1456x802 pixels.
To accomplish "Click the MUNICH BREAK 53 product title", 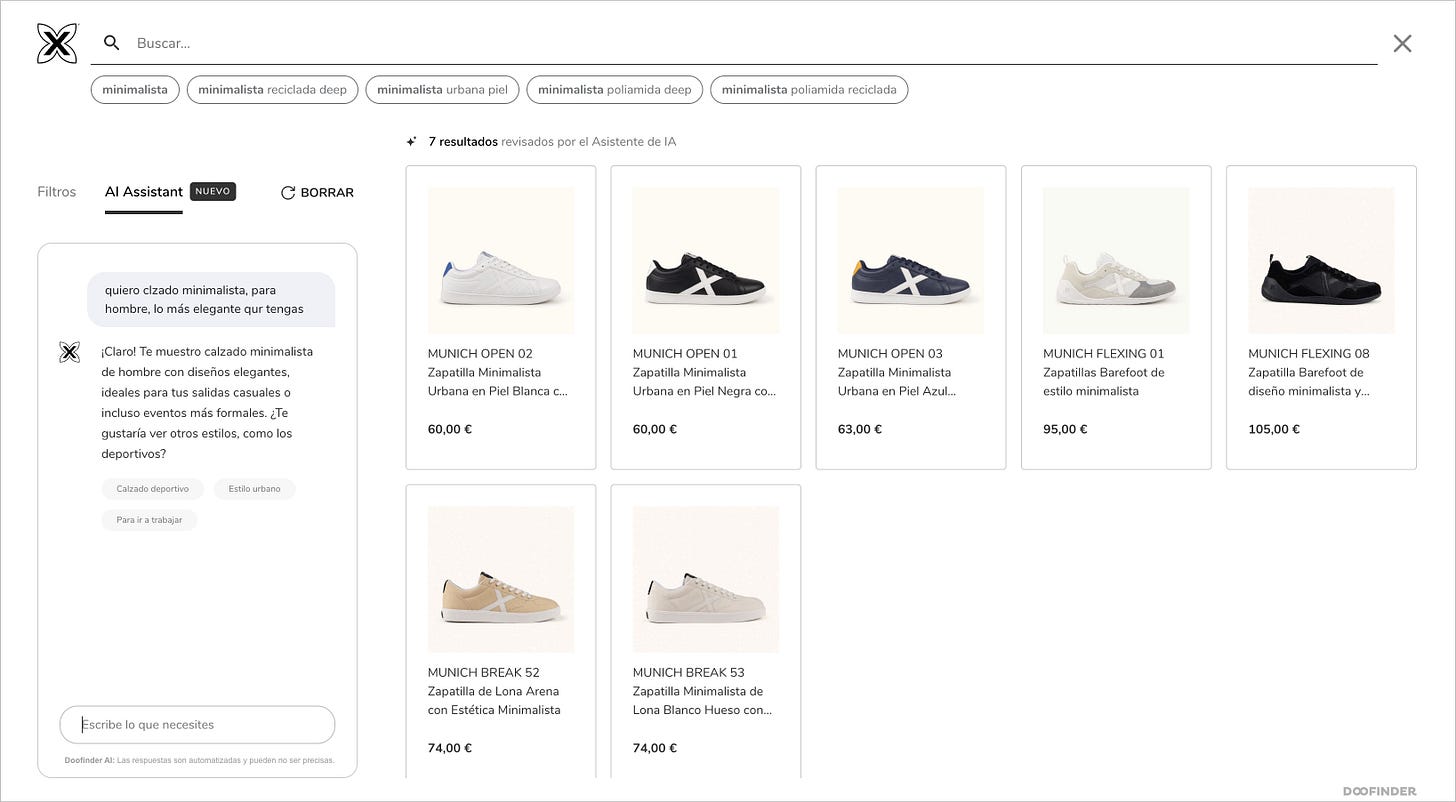I will pyautogui.click(x=703, y=691).
